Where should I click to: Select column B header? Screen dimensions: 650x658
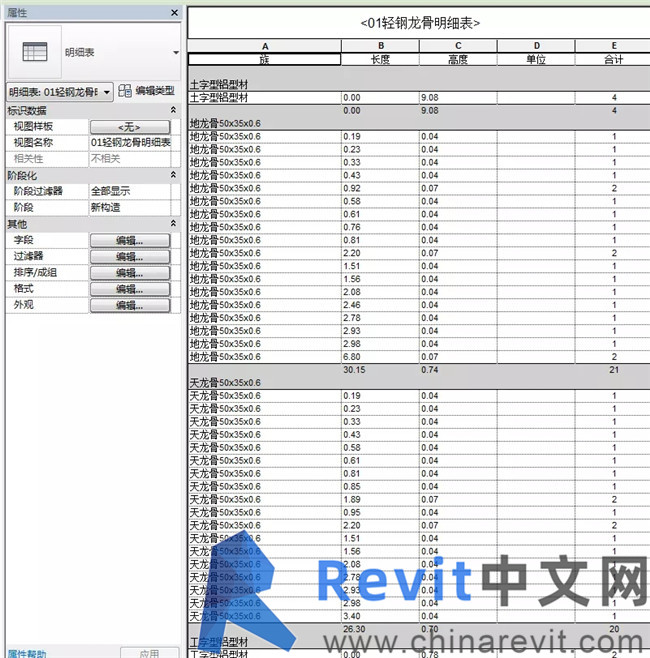click(x=381, y=46)
